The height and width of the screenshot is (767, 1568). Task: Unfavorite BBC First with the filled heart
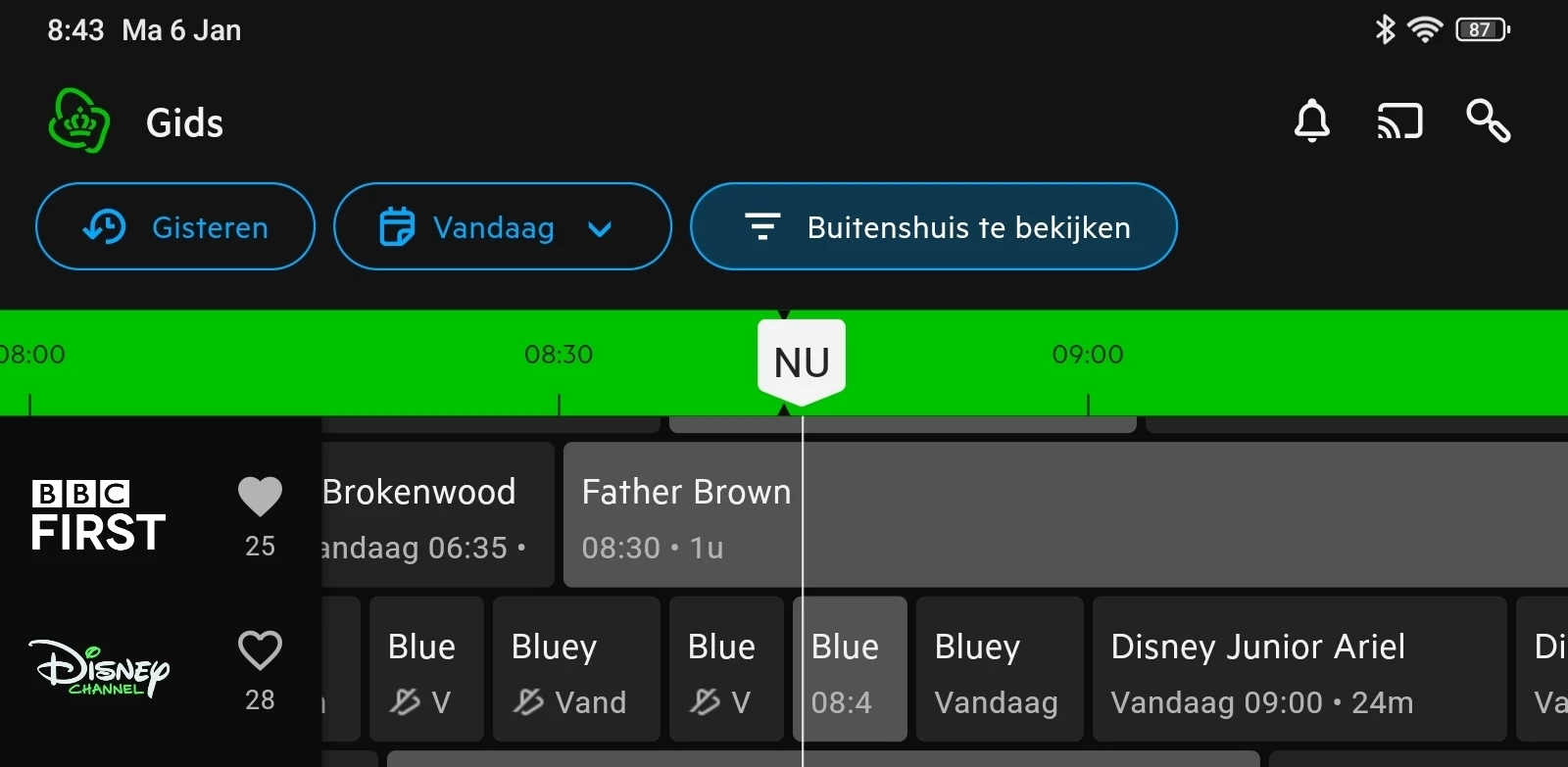(260, 497)
